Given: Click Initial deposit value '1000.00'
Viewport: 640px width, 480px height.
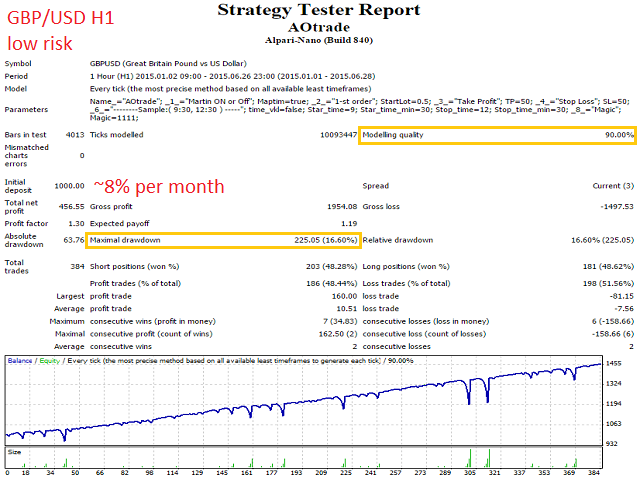Looking at the screenshot, I should 69,186.
